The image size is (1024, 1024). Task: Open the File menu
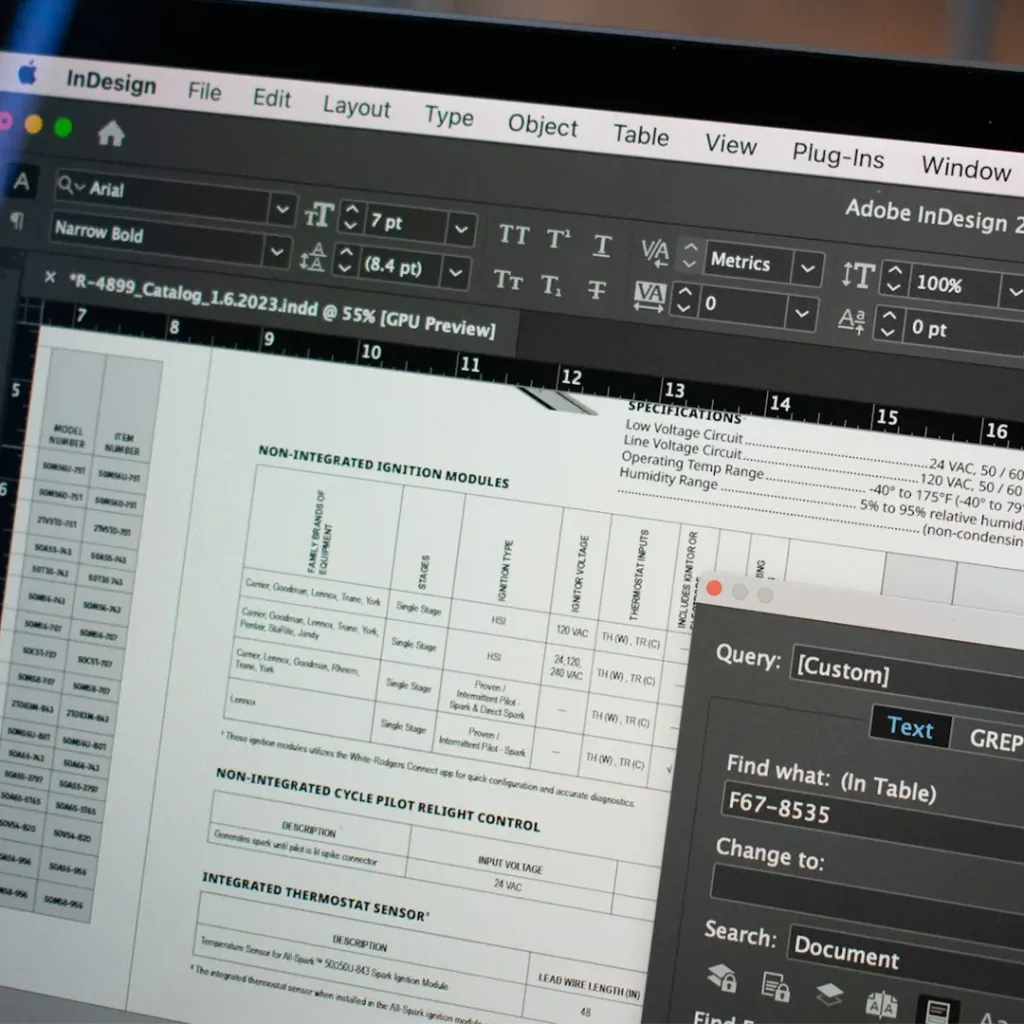(204, 91)
